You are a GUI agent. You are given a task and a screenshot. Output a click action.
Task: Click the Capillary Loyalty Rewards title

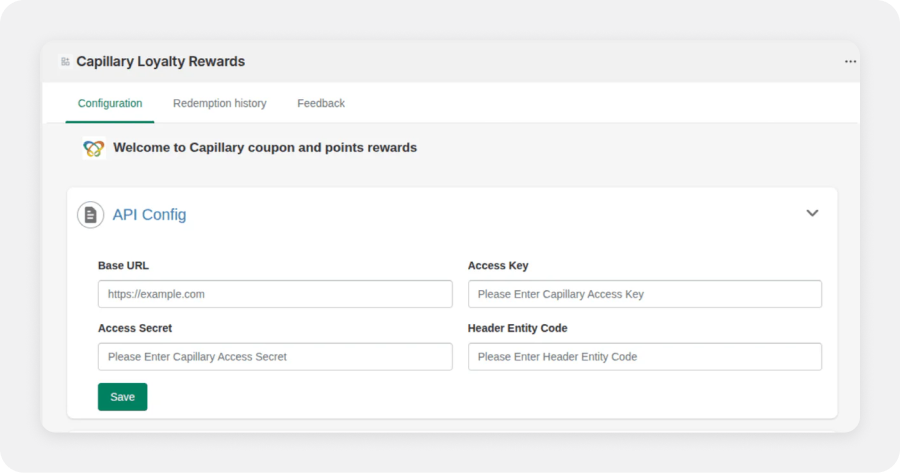(x=160, y=62)
